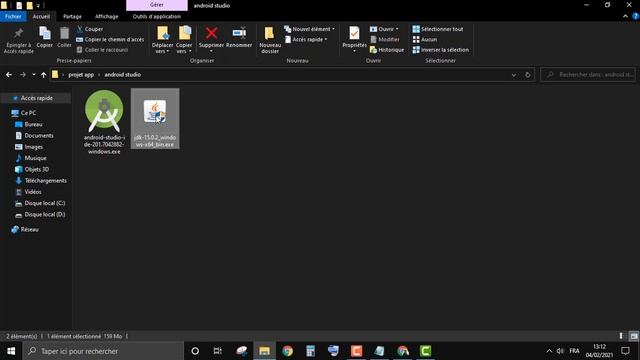
Task: Navigate to projet app in breadcrumb
Action: click(81, 75)
